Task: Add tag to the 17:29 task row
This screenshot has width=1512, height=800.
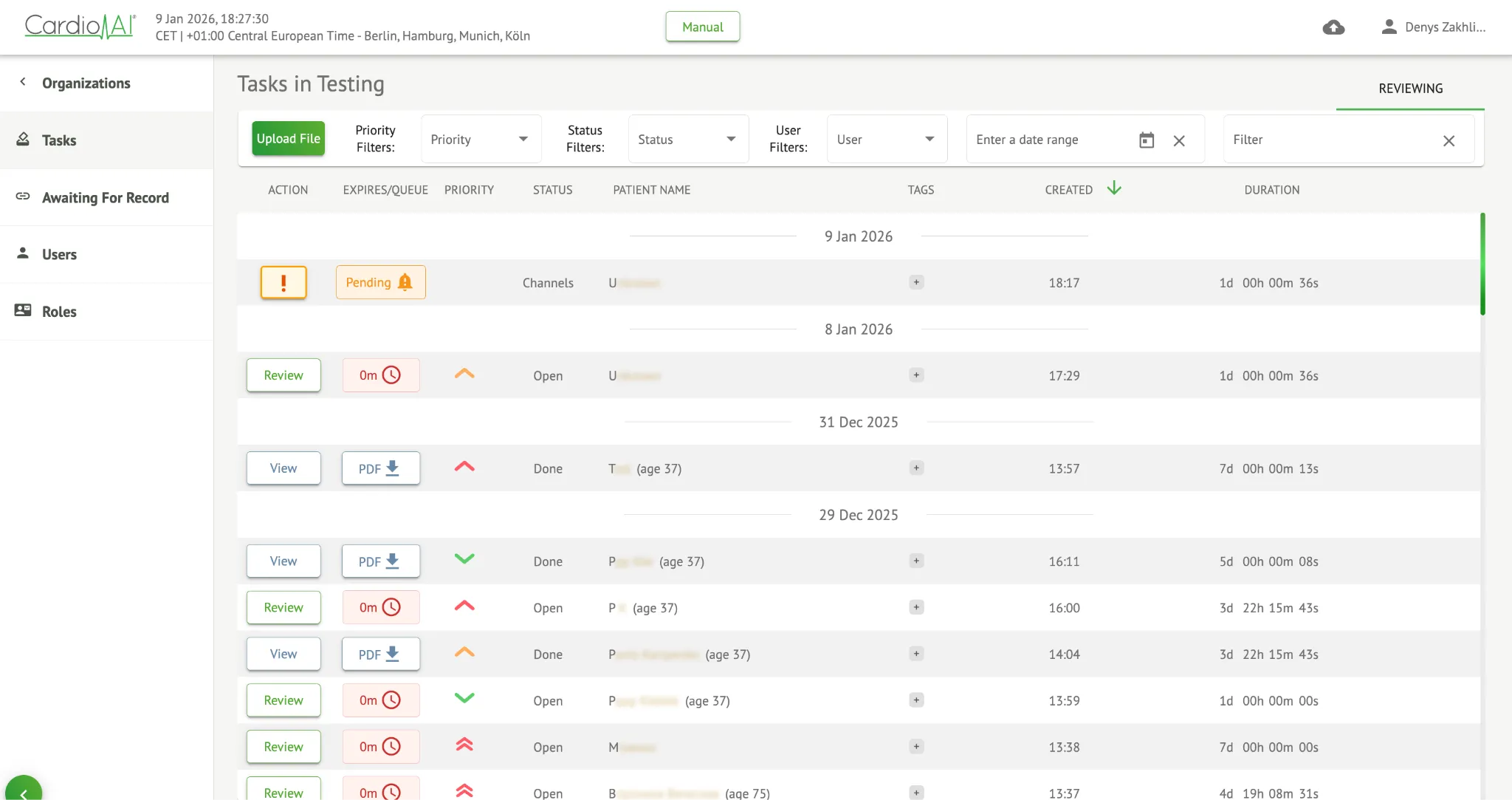Action: 916,375
